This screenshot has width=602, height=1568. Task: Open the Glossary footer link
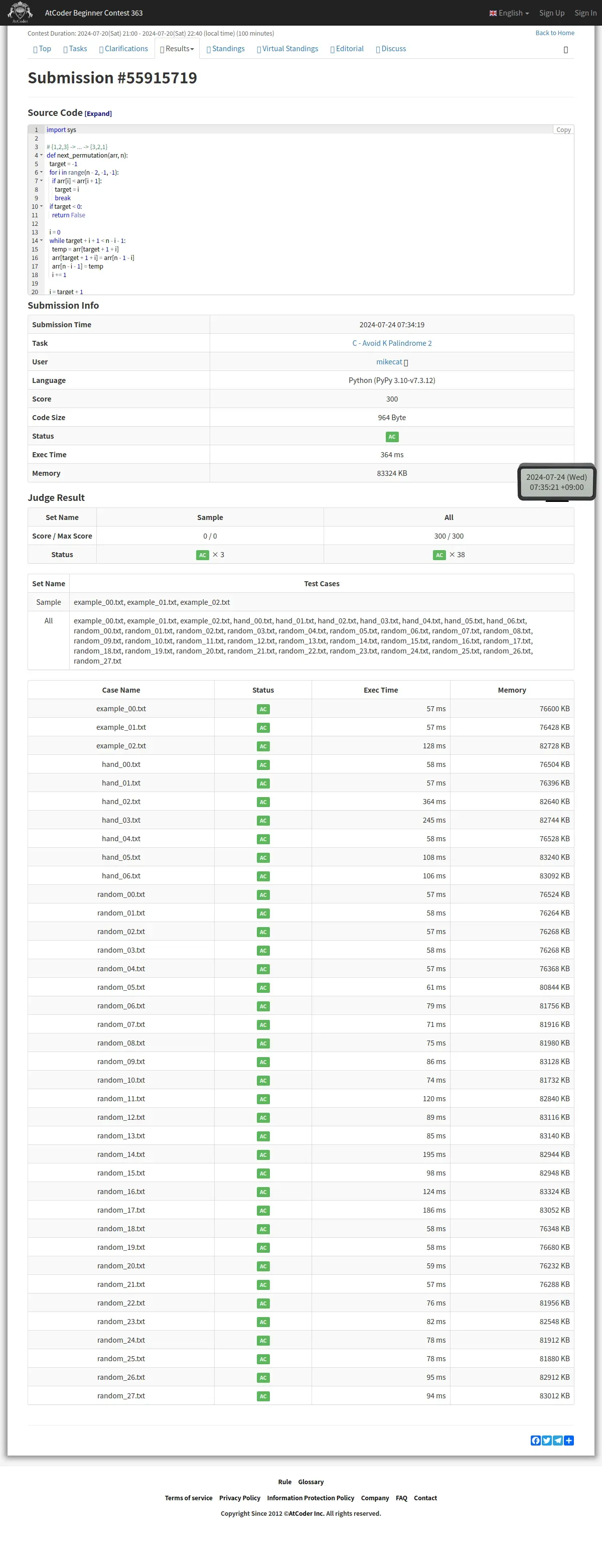click(311, 1482)
